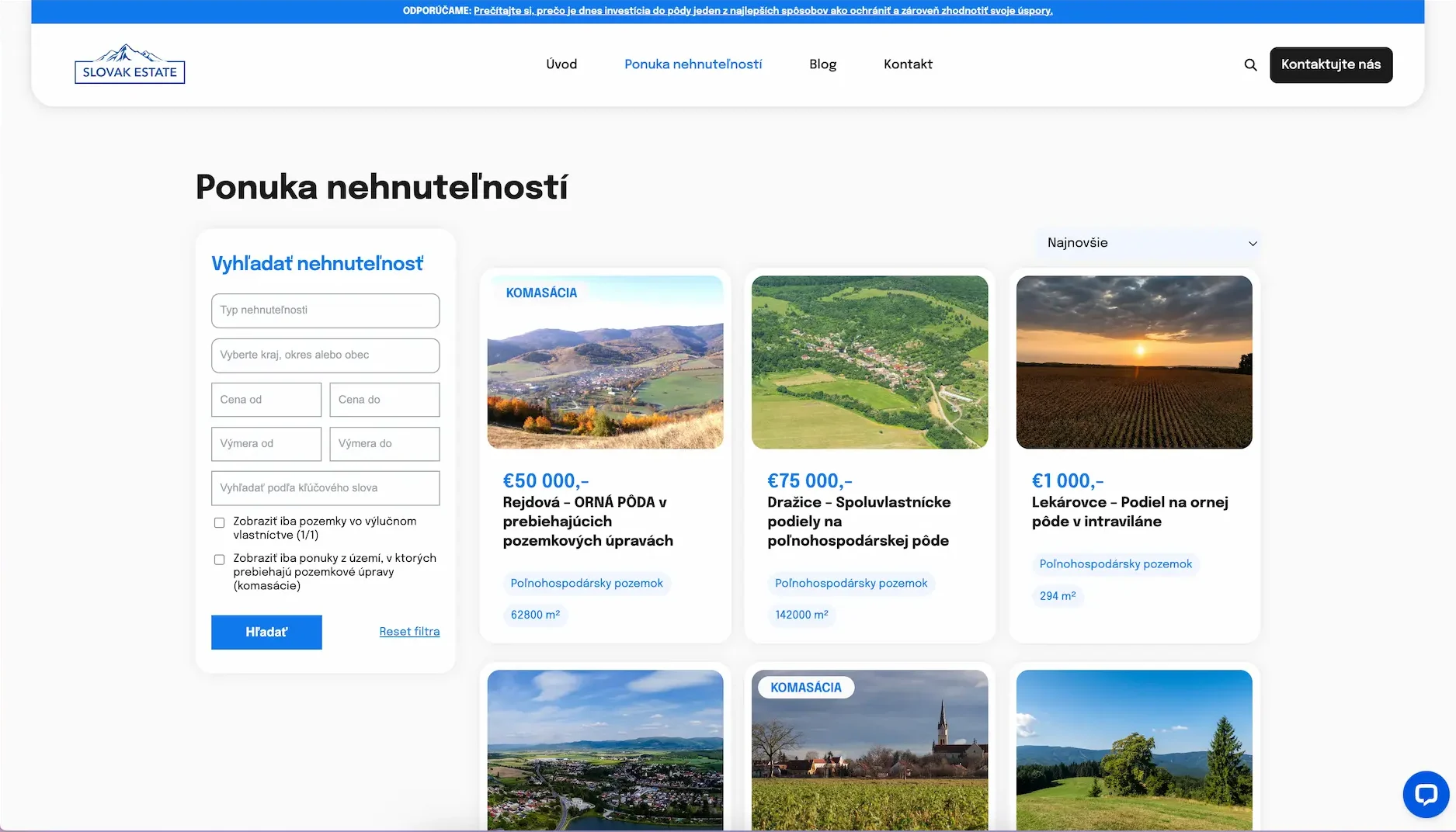
Task: Click the Slovak Estate logo
Action: 130,64
